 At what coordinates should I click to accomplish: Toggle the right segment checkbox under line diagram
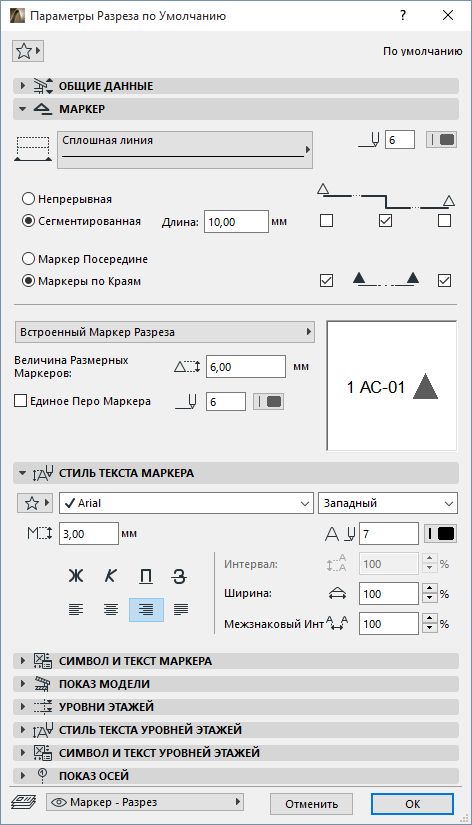[444, 220]
